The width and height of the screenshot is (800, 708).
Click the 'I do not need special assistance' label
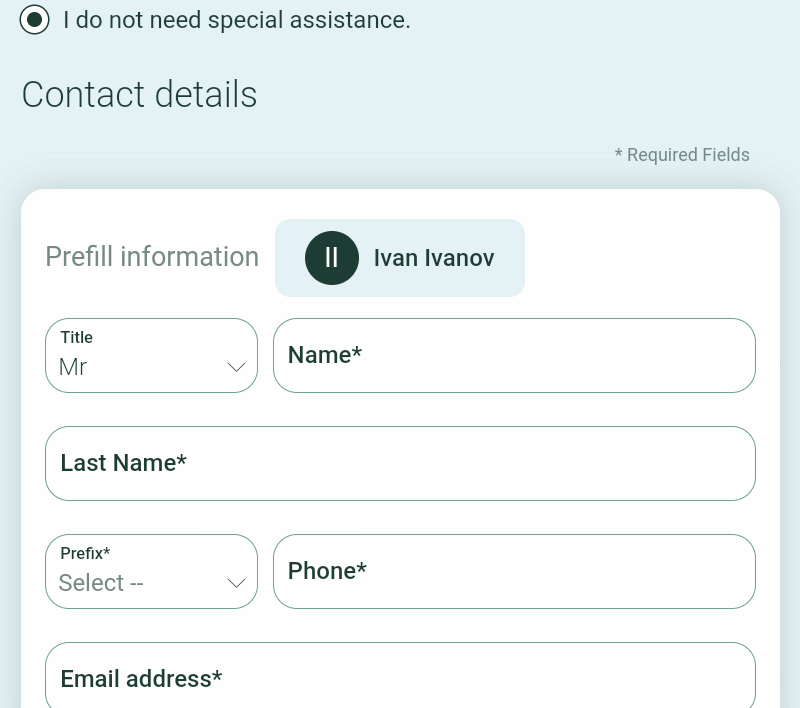[237, 20]
